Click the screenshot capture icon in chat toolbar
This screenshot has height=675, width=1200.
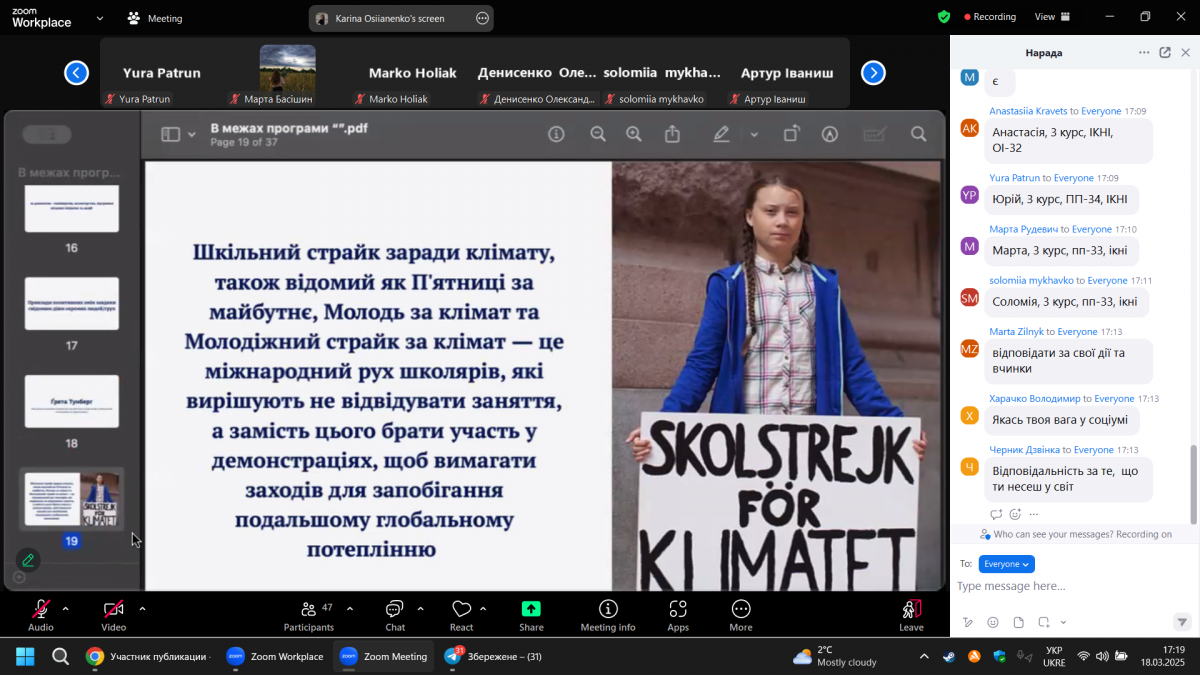tap(1042, 621)
